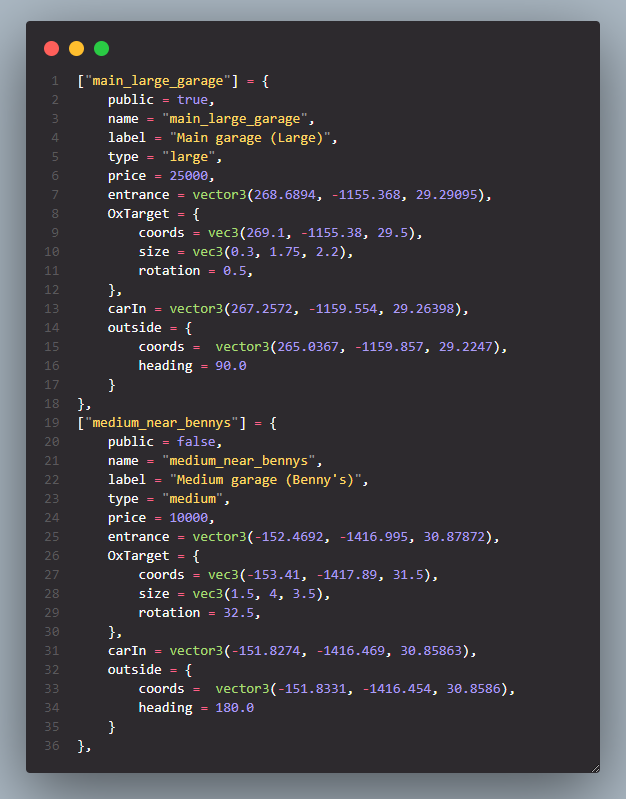The height and width of the screenshot is (799, 626).
Task: Click the word vector3 on line 7
Action: click(x=219, y=195)
